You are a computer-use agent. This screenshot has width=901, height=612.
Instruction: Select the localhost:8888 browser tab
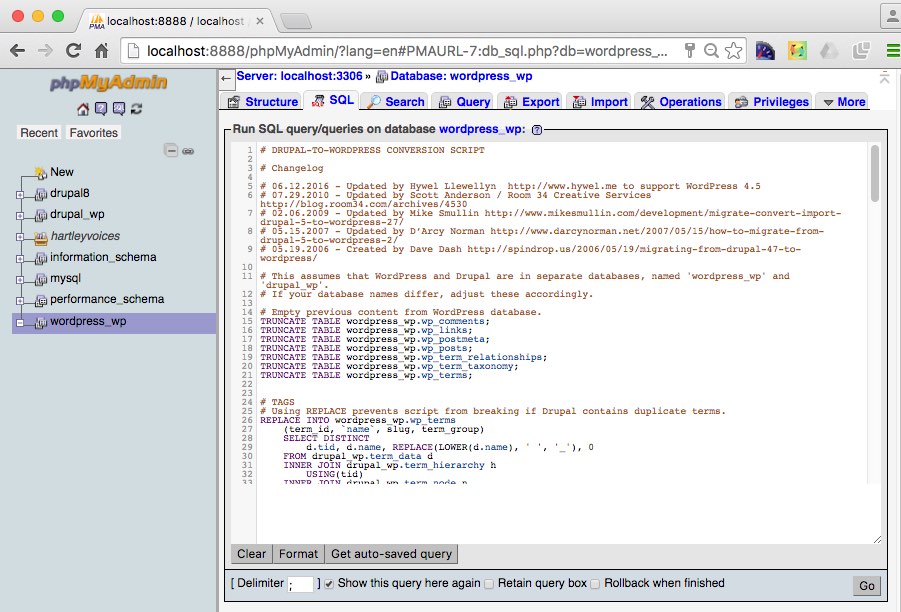click(x=177, y=21)
